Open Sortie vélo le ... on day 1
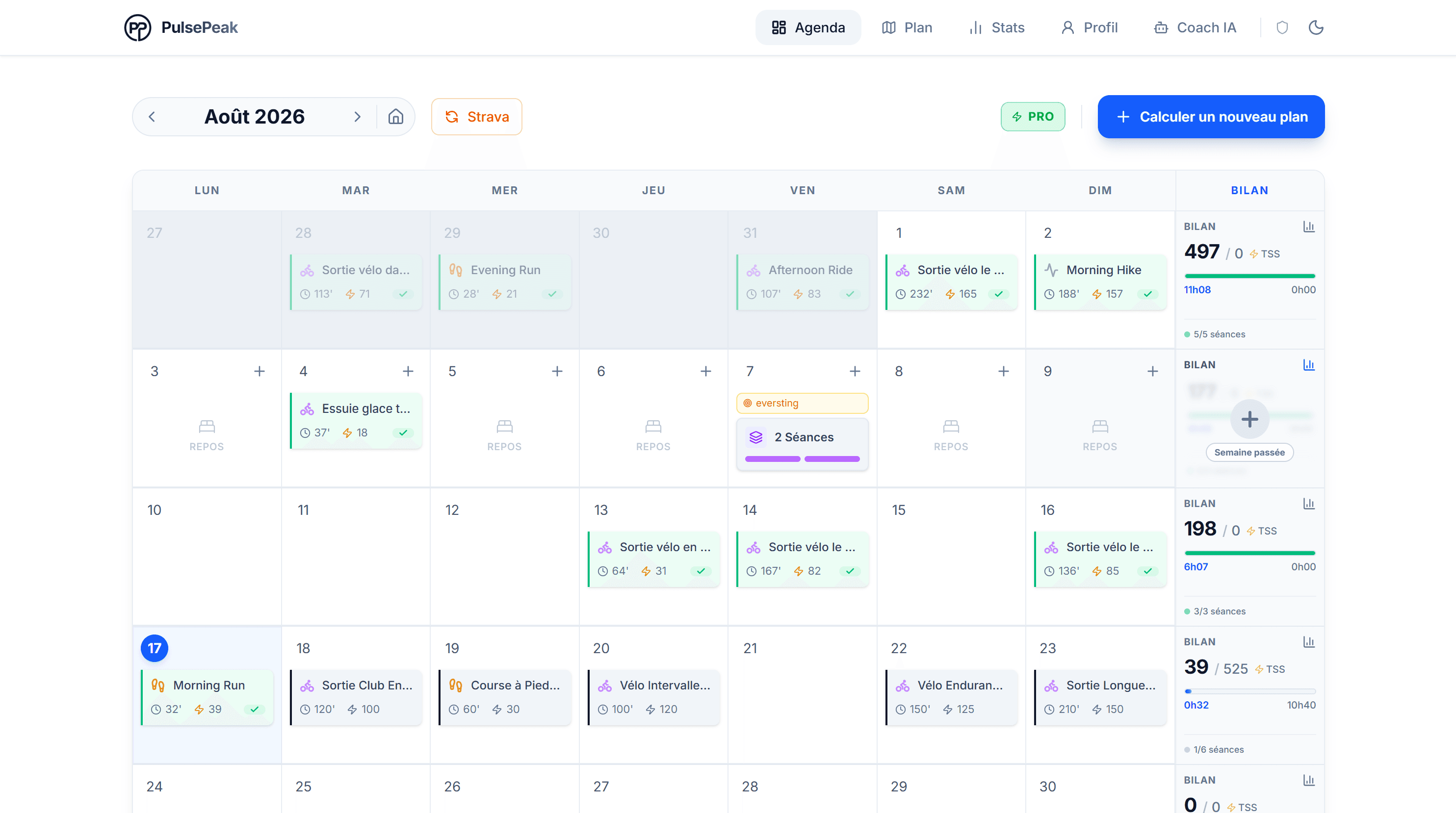 951,282
